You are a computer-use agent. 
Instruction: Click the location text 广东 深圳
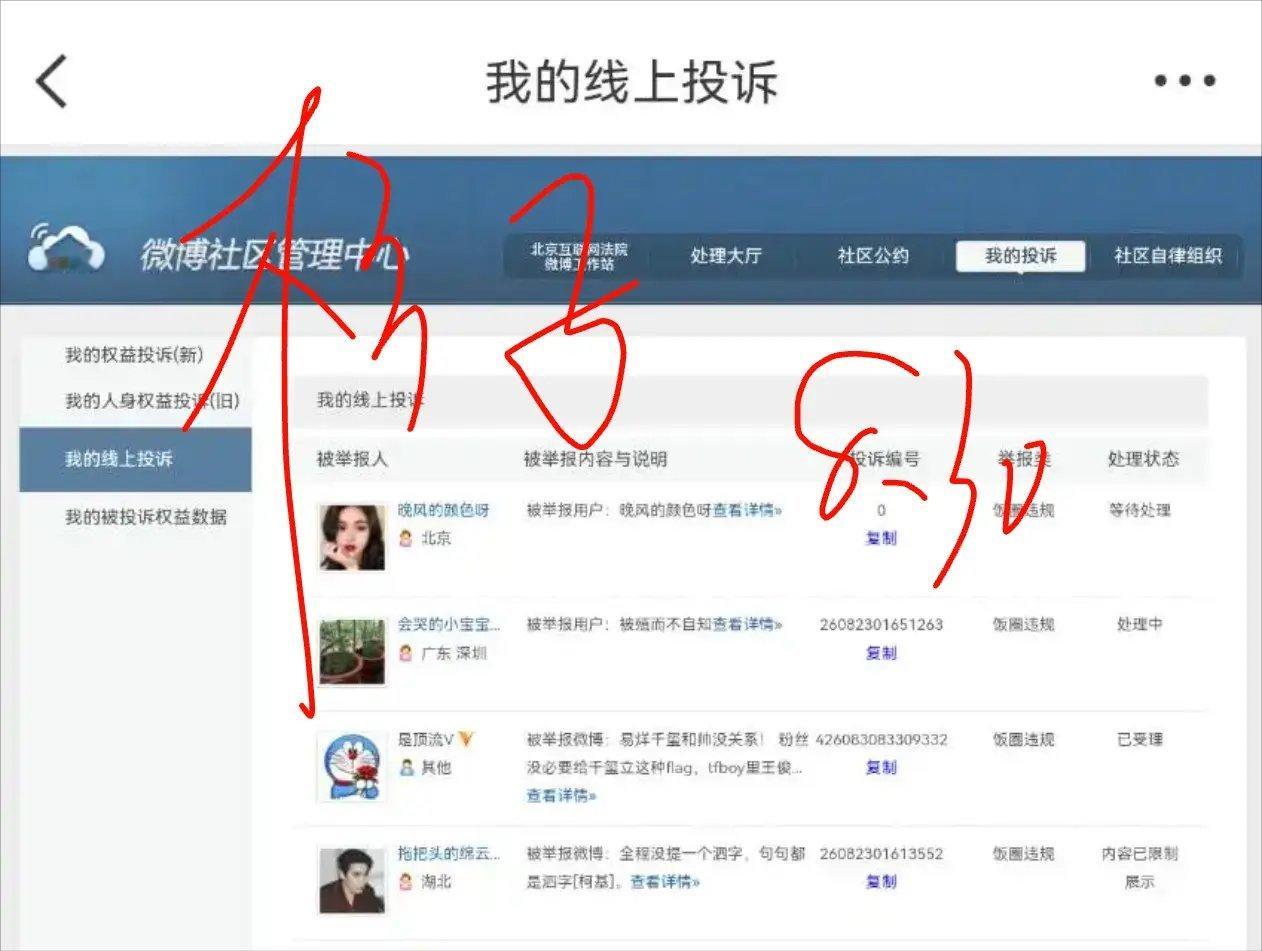pos(454,654)
